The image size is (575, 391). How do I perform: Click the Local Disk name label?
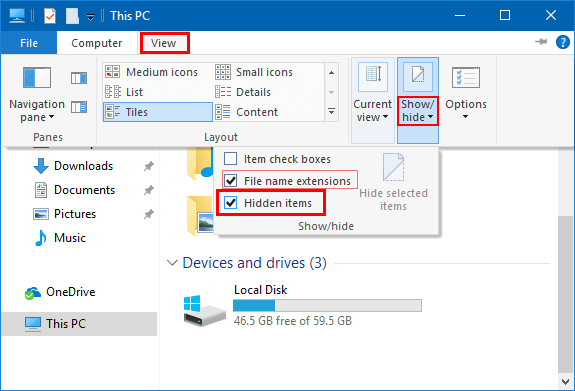260,290
